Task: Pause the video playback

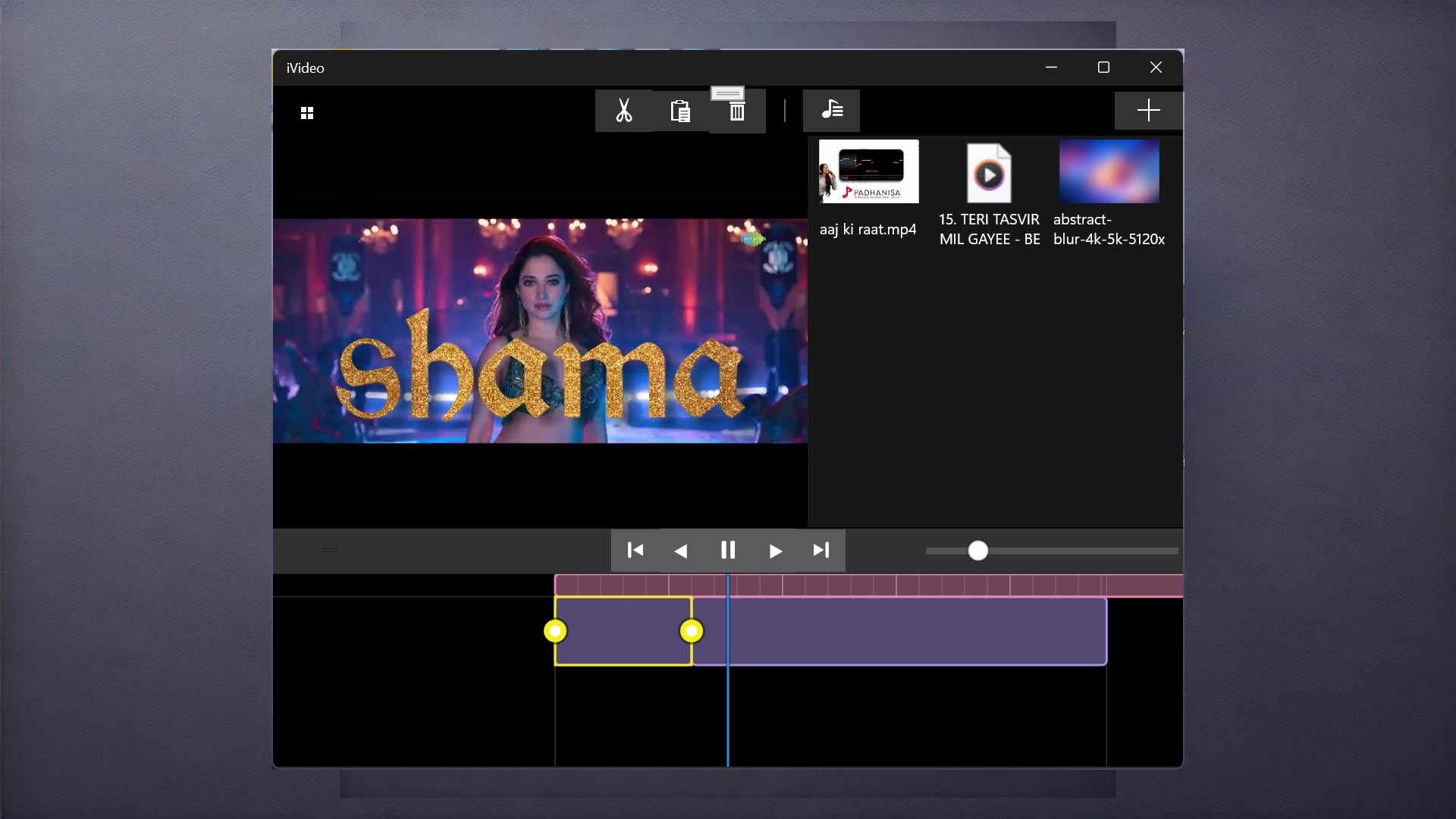Action: click(727, 551)
